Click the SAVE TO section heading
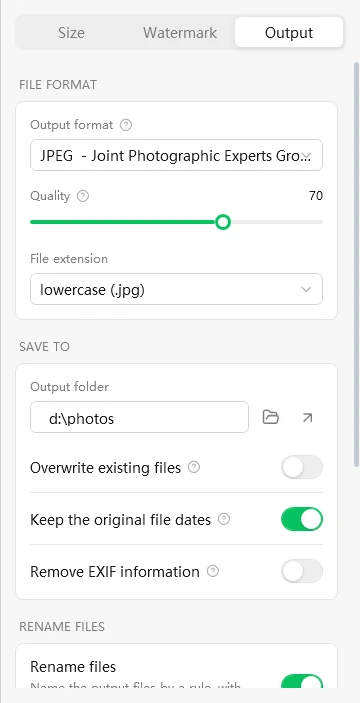This screenshot has height=703, width=360. click(x=44, y=347)
